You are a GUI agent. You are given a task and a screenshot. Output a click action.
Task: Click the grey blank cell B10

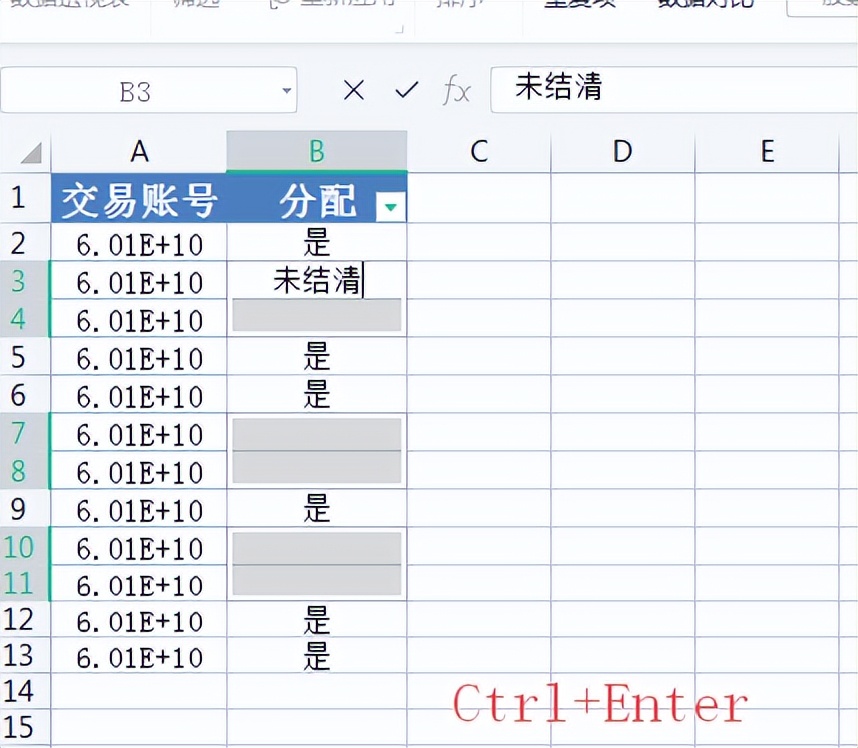point(317,548)
